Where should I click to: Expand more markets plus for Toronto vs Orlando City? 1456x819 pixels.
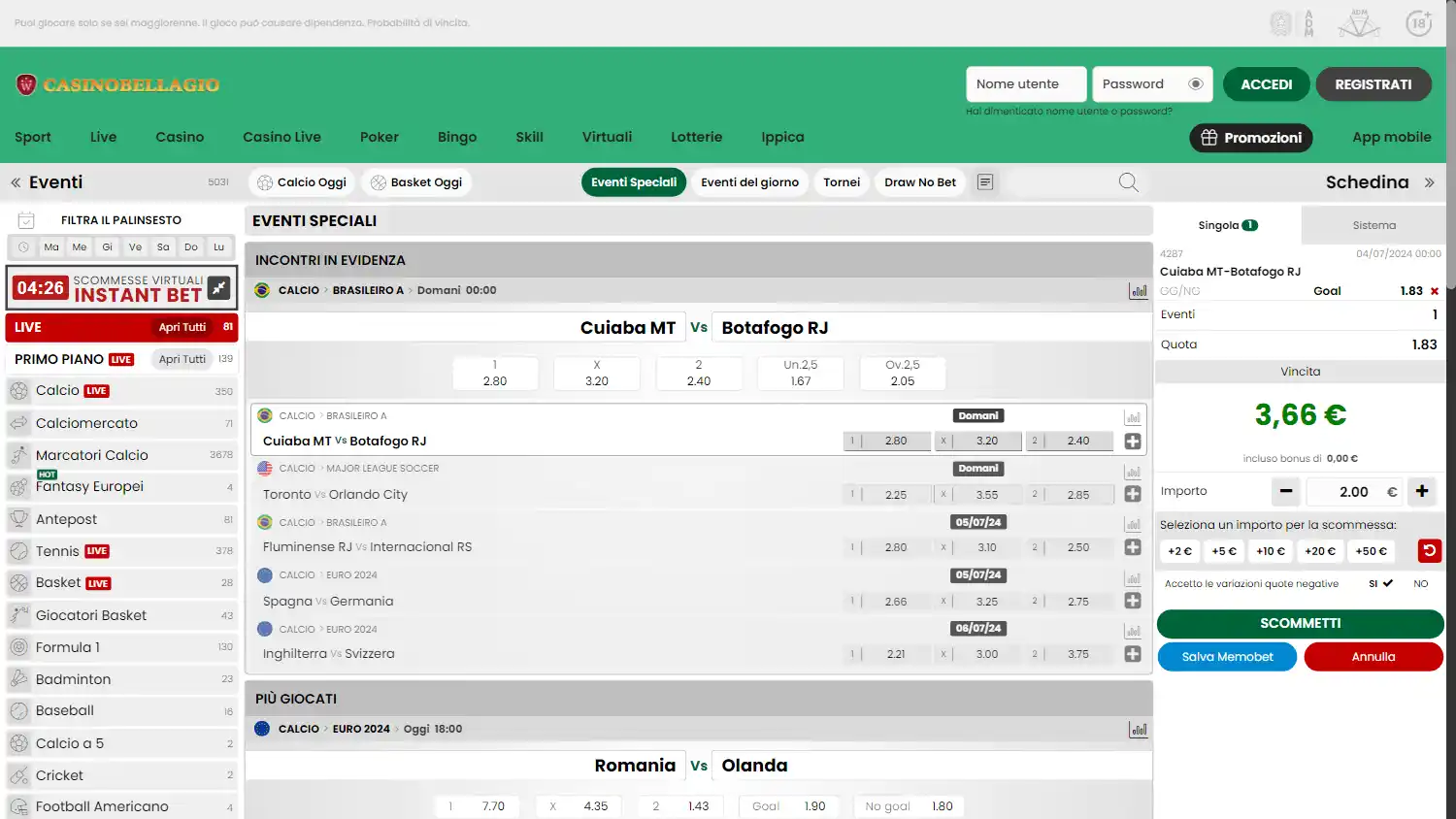[1133, 494]
